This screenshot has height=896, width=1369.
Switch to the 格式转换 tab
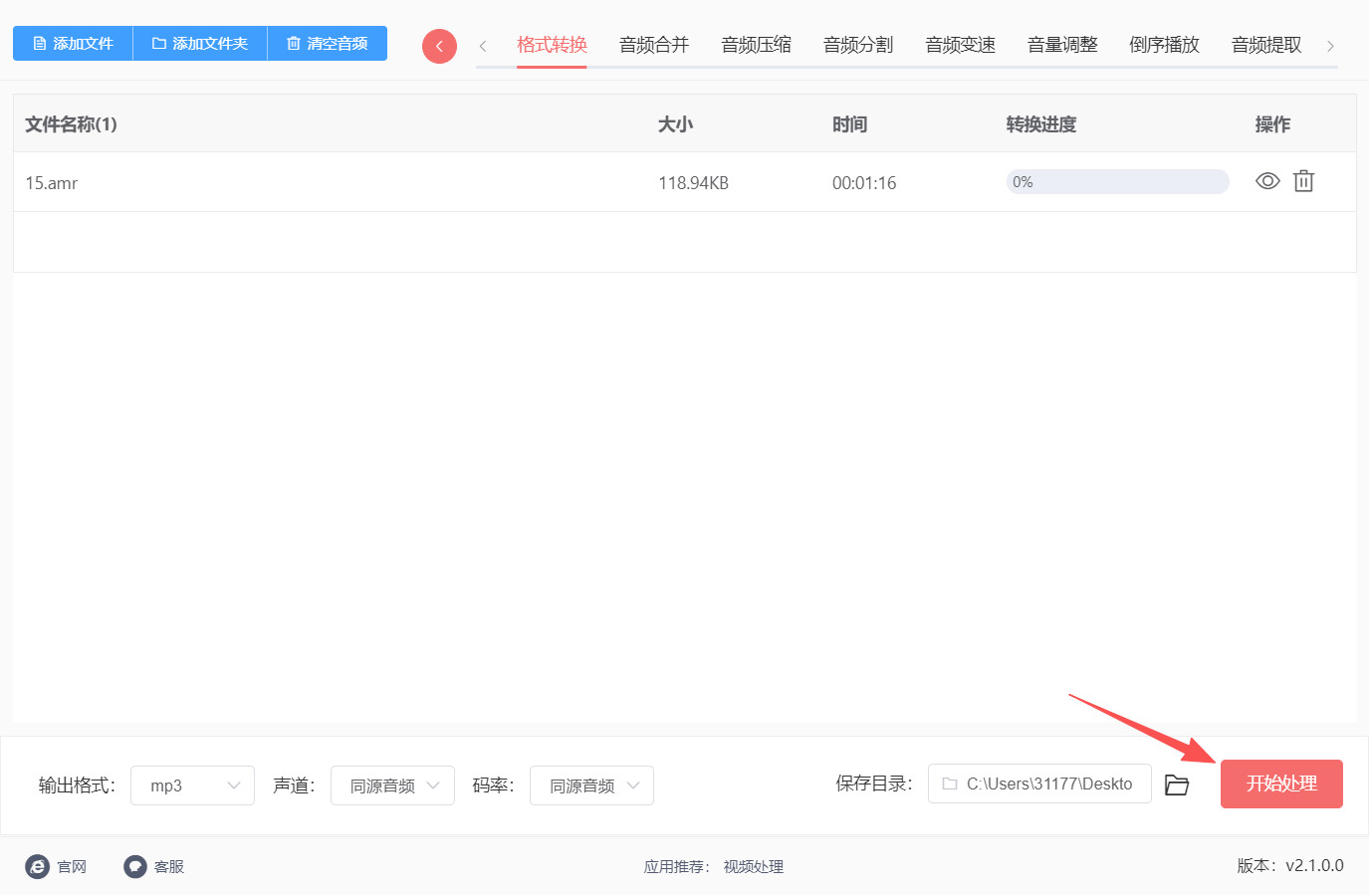(552, 45)
